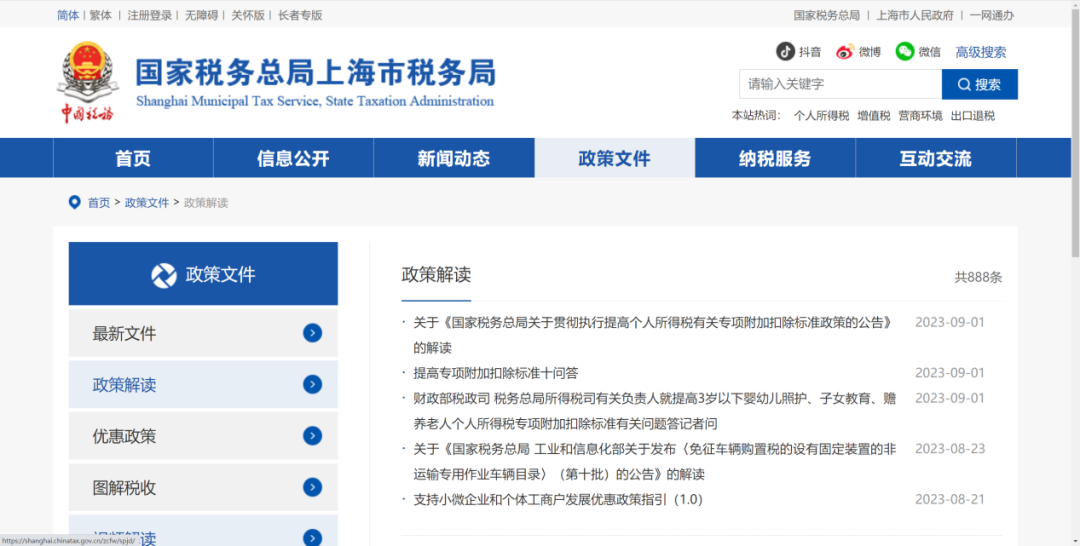Click the 政策文件 sidebar header icon
Viewport: 1080px width, 546px height.
[x=164, y=275]
